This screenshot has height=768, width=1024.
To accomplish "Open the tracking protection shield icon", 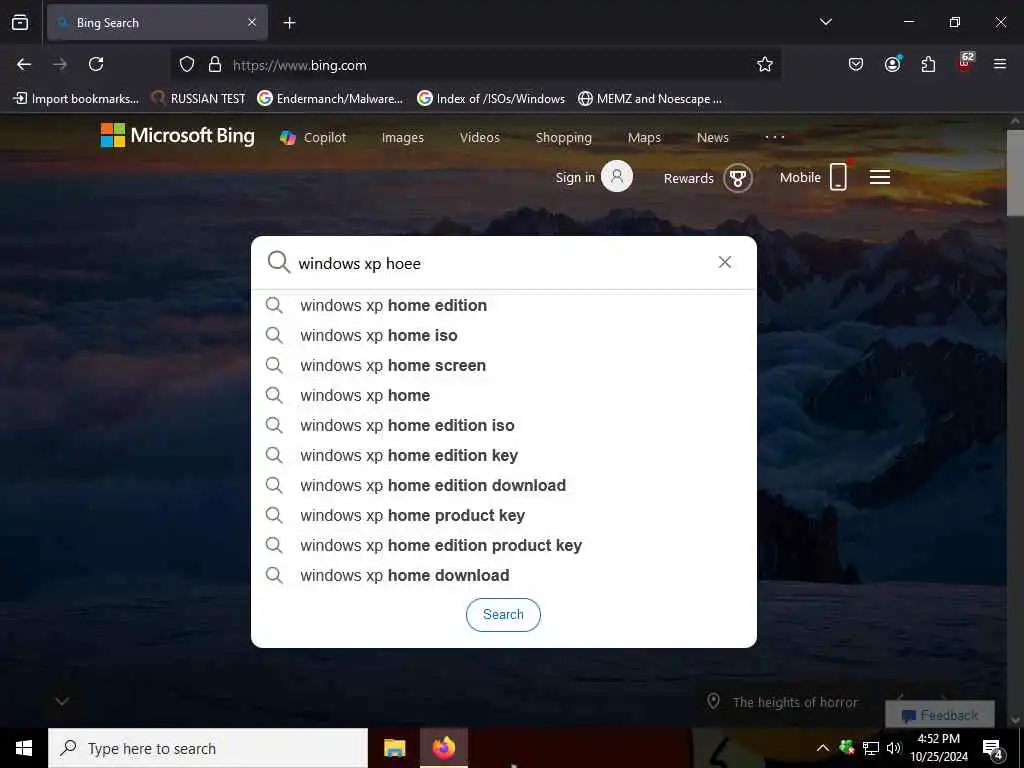I will pyautogui.click(x=187, y=65).
